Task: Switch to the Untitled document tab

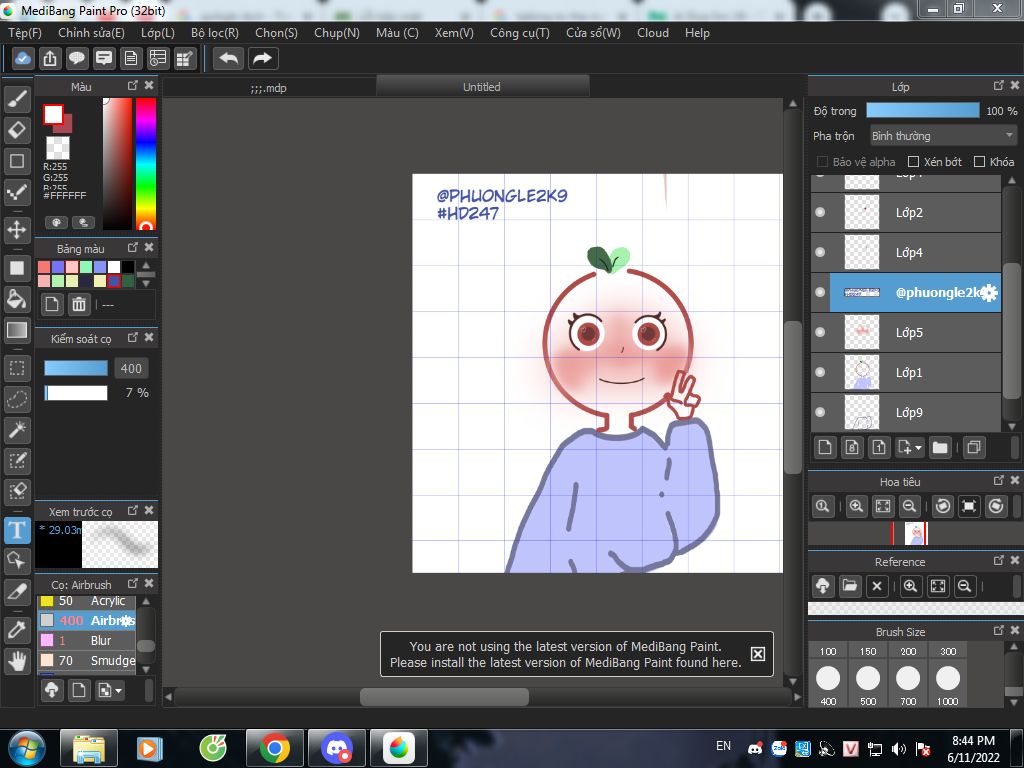Action: pos(482,87)
